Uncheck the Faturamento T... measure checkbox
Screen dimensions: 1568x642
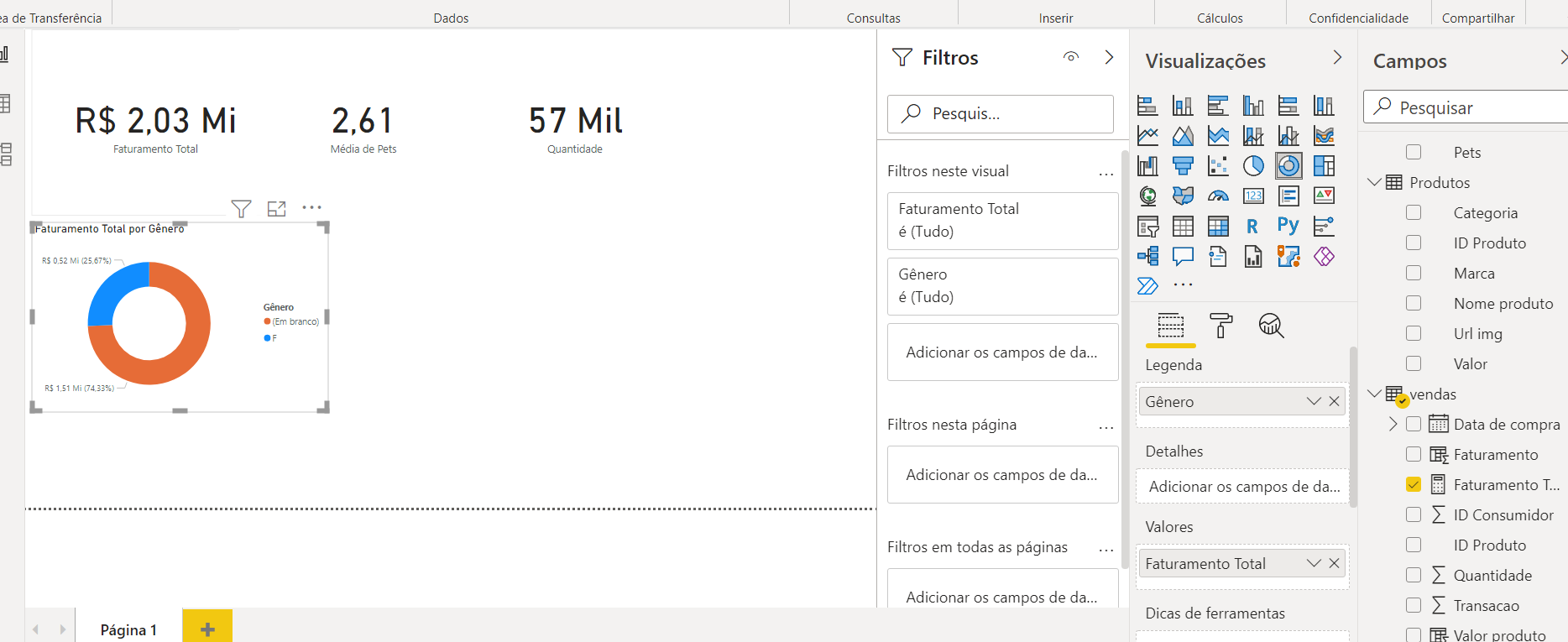tap(1414, 484)
